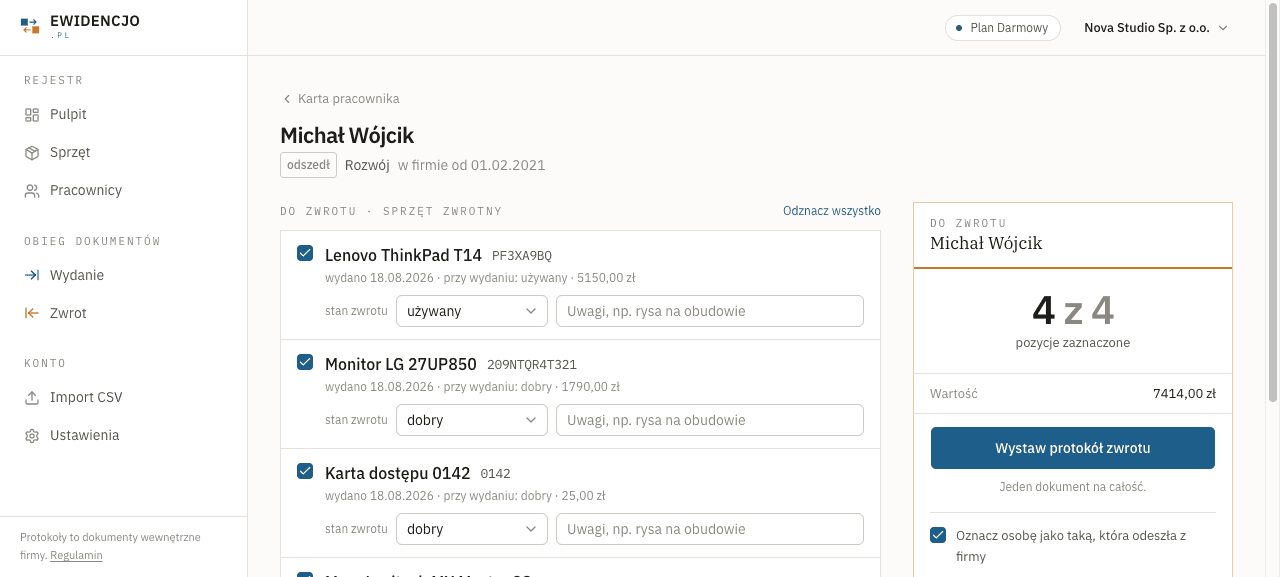Click serial number 209NTQR4T321
The image size is (1280, 577).
[532, 365]
